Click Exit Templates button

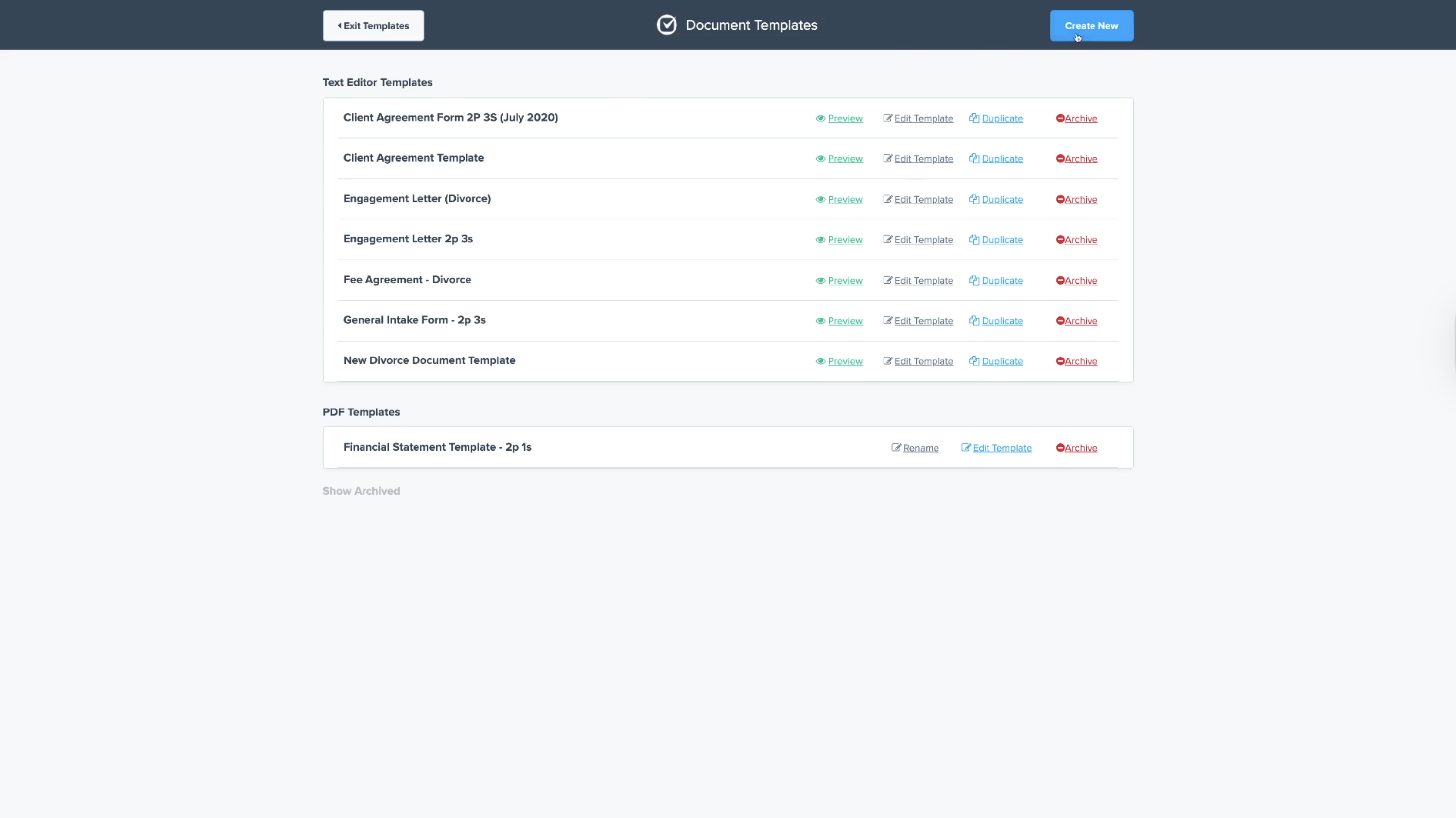tap(373, 25)
